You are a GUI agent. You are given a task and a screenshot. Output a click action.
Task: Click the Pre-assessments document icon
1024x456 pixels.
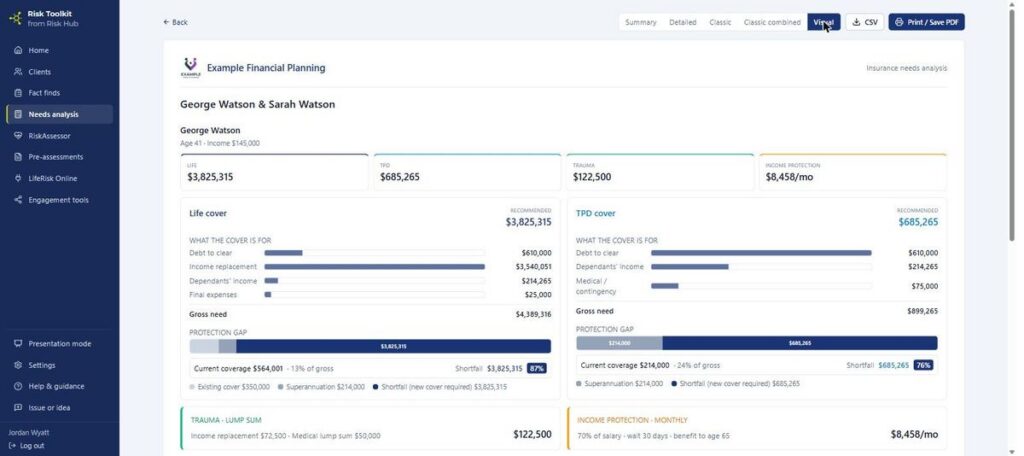coord(18,157)
